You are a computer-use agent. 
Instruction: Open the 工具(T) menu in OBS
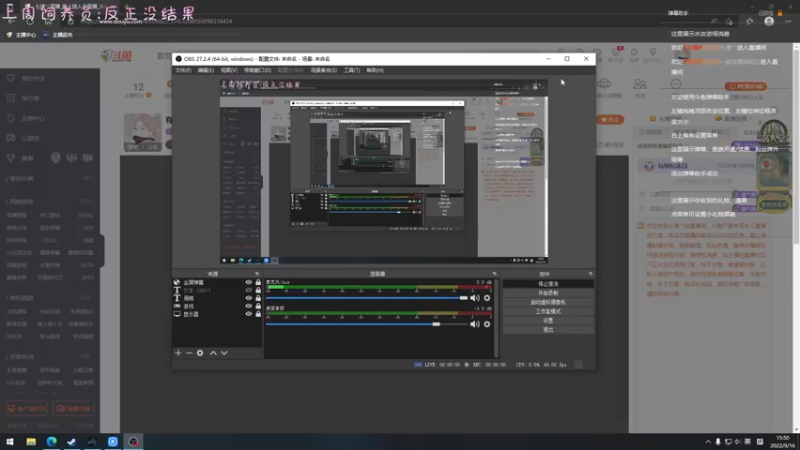352,70
